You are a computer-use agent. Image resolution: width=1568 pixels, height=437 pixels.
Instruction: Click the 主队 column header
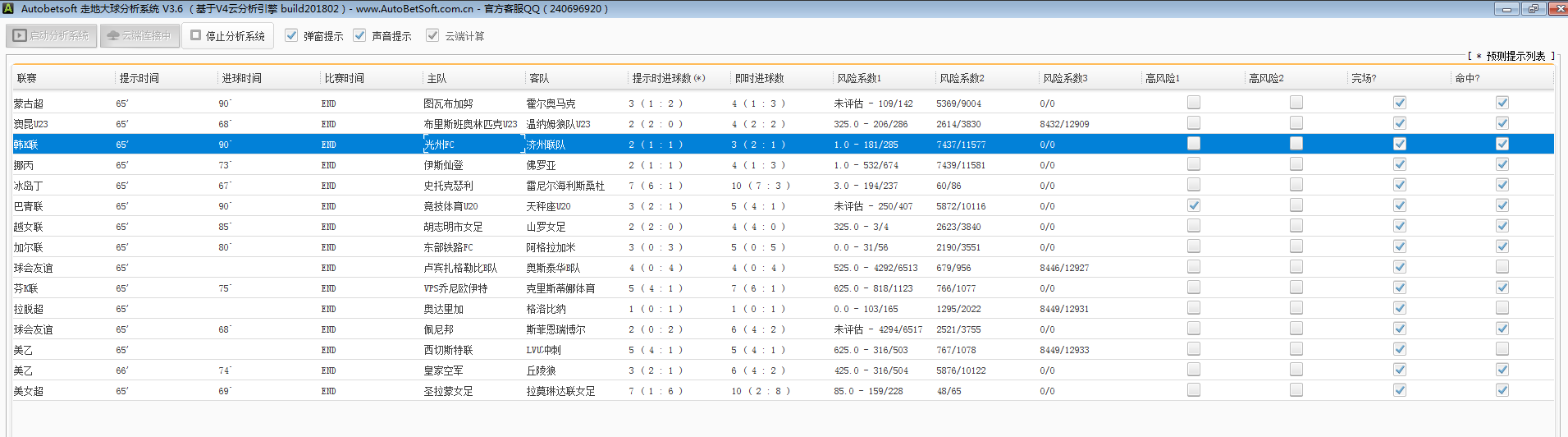(437, 78)
